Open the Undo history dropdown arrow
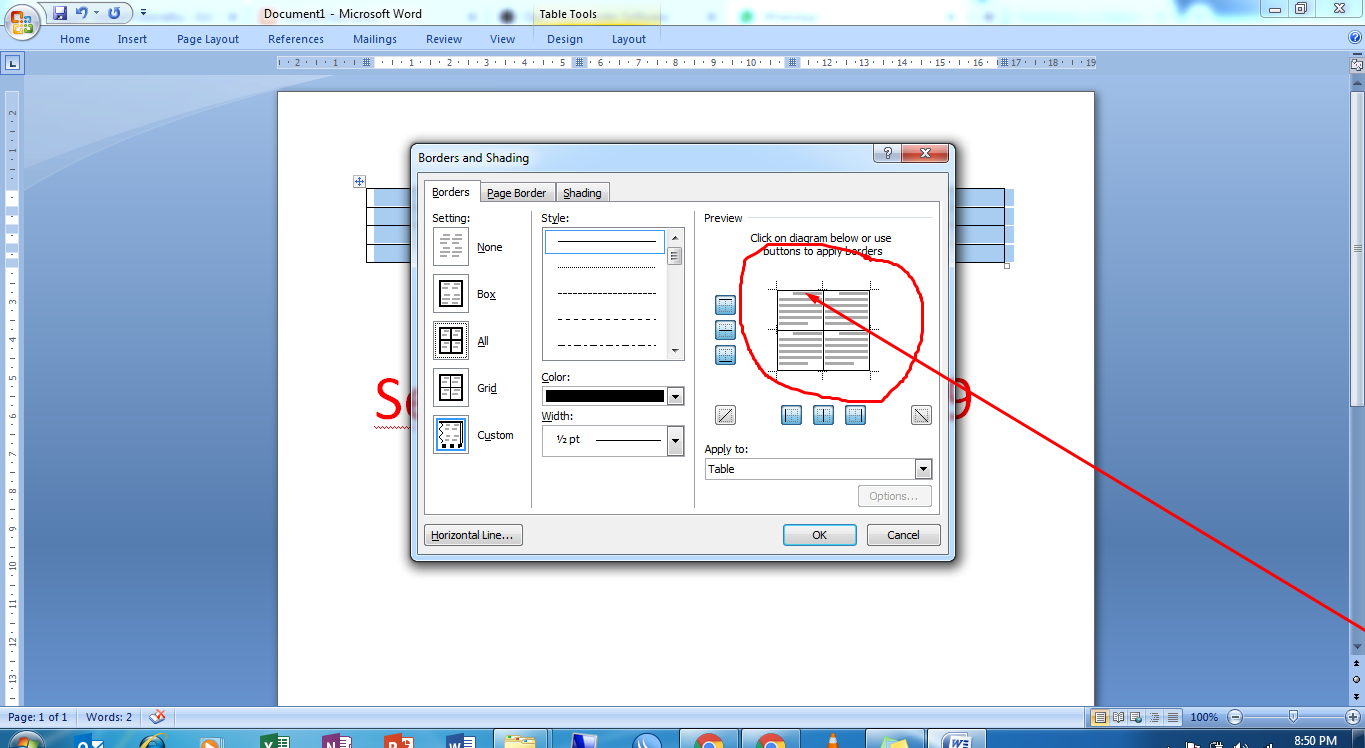This screenshot has width=1365, height=748. pyautogui.click(x=97, y=13)
